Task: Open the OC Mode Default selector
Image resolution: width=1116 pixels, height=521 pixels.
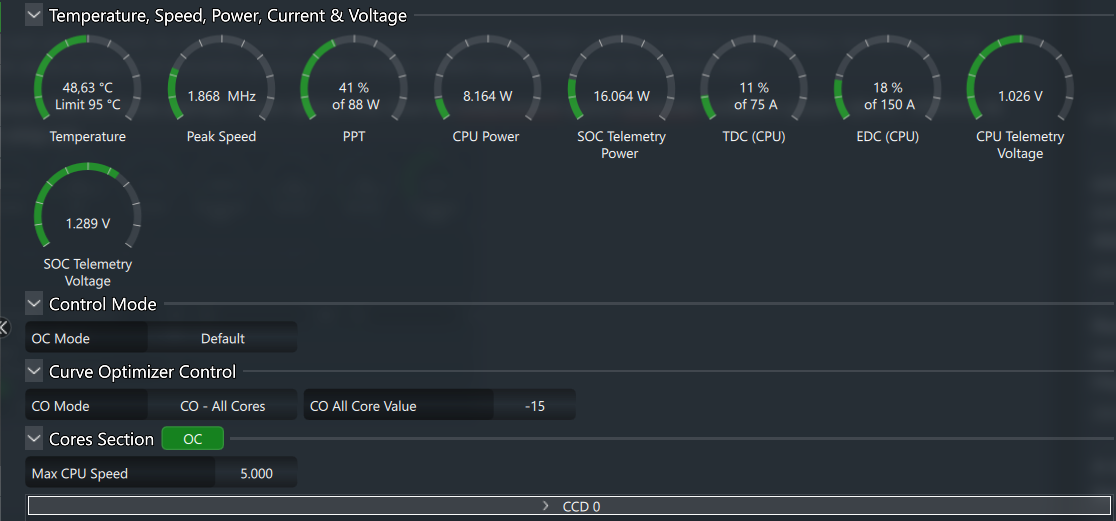Action: point(222,338)
